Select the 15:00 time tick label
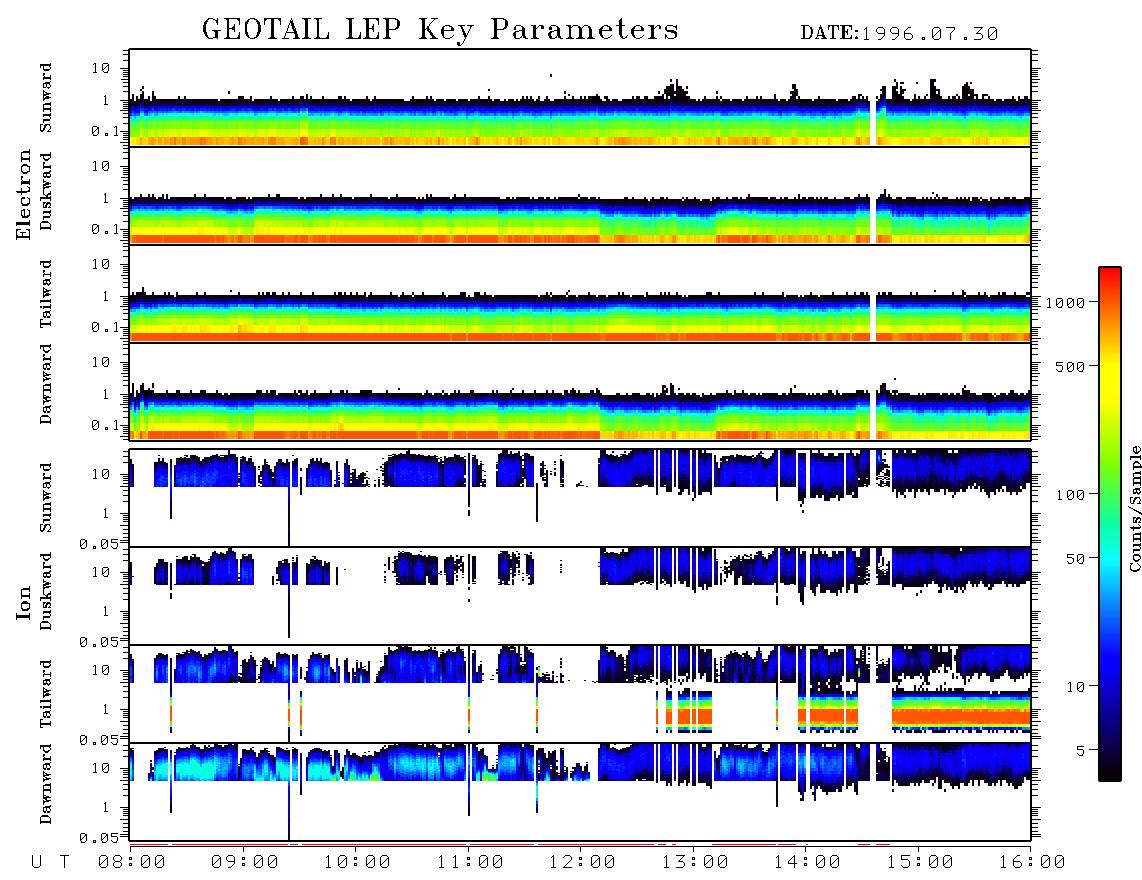1142x880 pixels. click(x=921, y=863)
